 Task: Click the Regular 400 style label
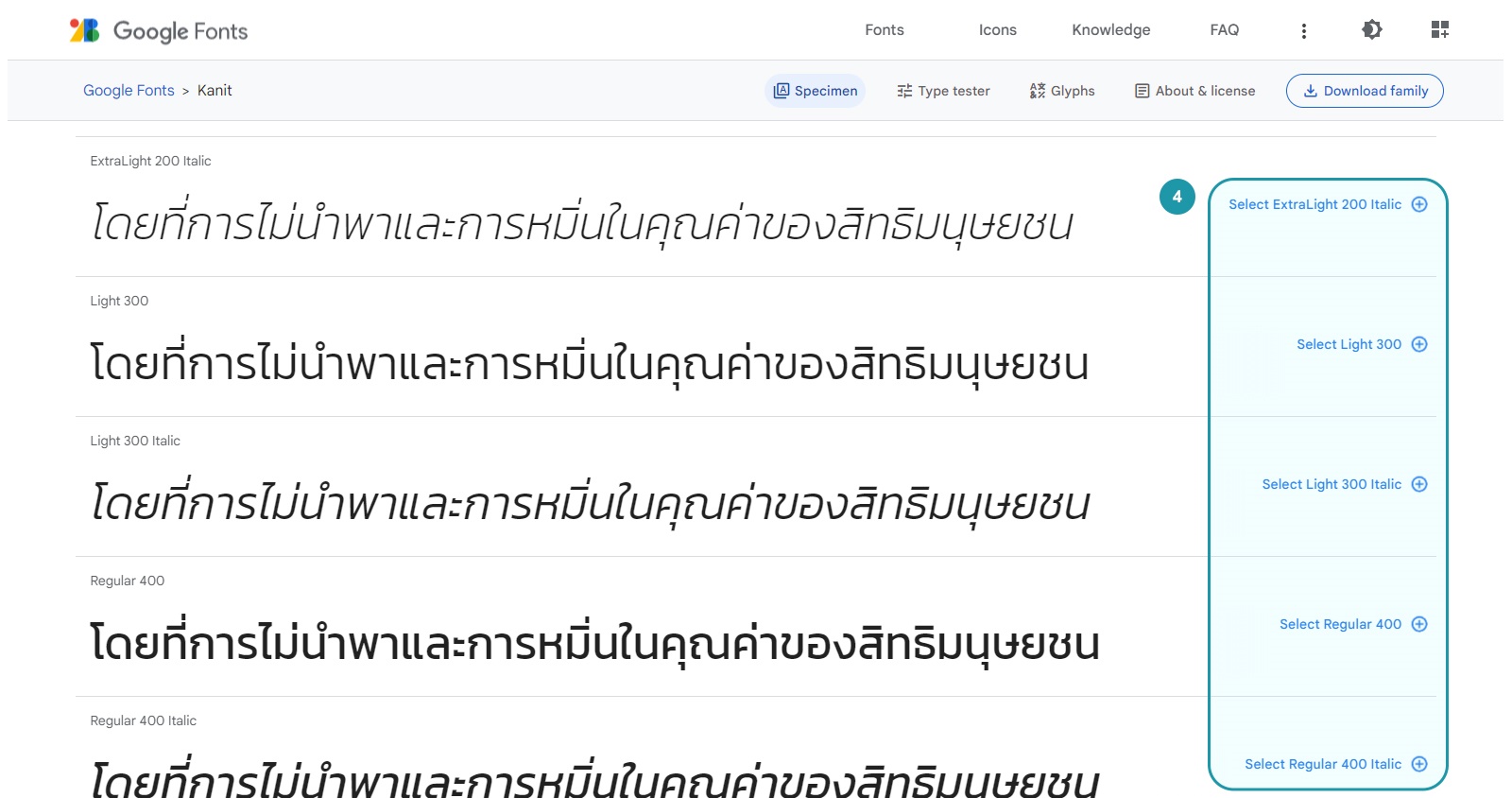(128, 581)
